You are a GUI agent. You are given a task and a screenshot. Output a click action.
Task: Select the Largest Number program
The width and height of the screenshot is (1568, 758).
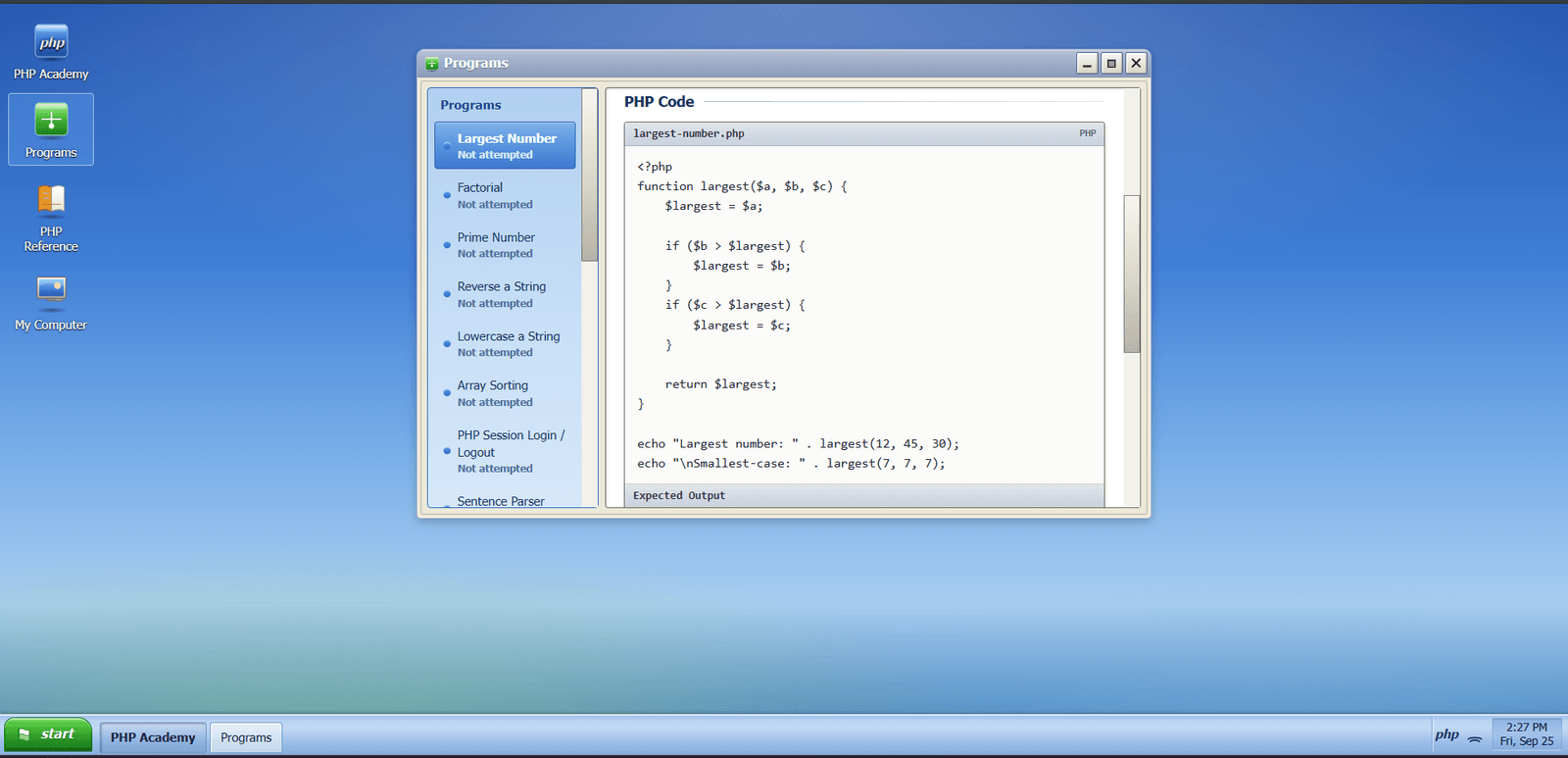click(x=505, y=145)
